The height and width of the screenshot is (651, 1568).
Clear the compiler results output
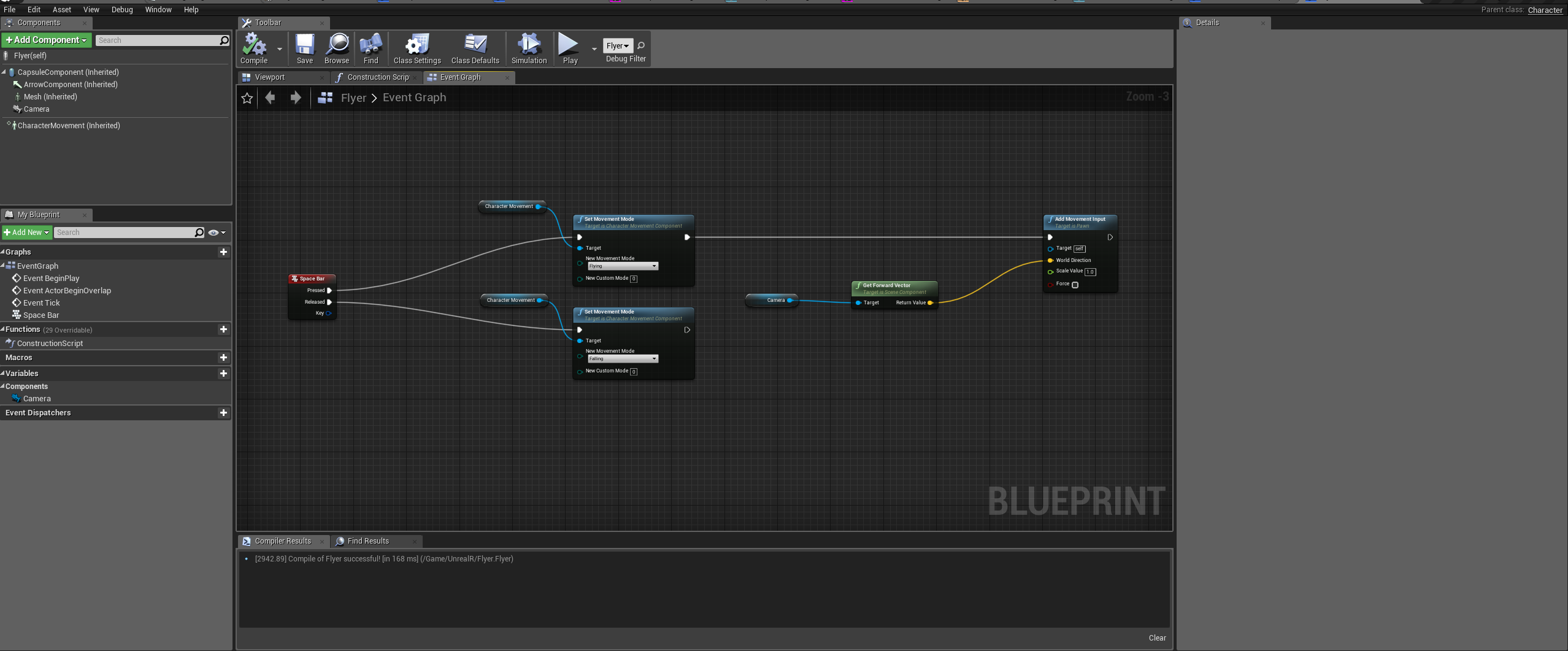1157,638
